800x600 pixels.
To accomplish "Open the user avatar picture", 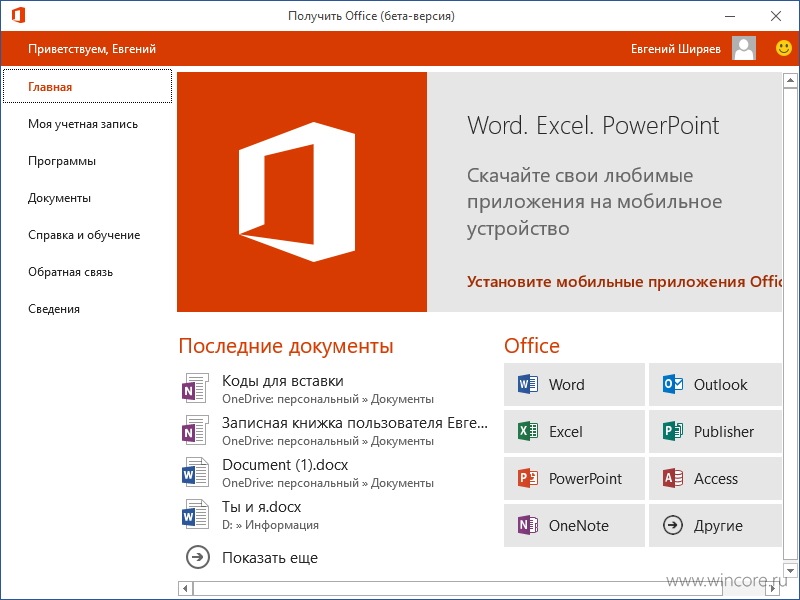I will [744, 48].
